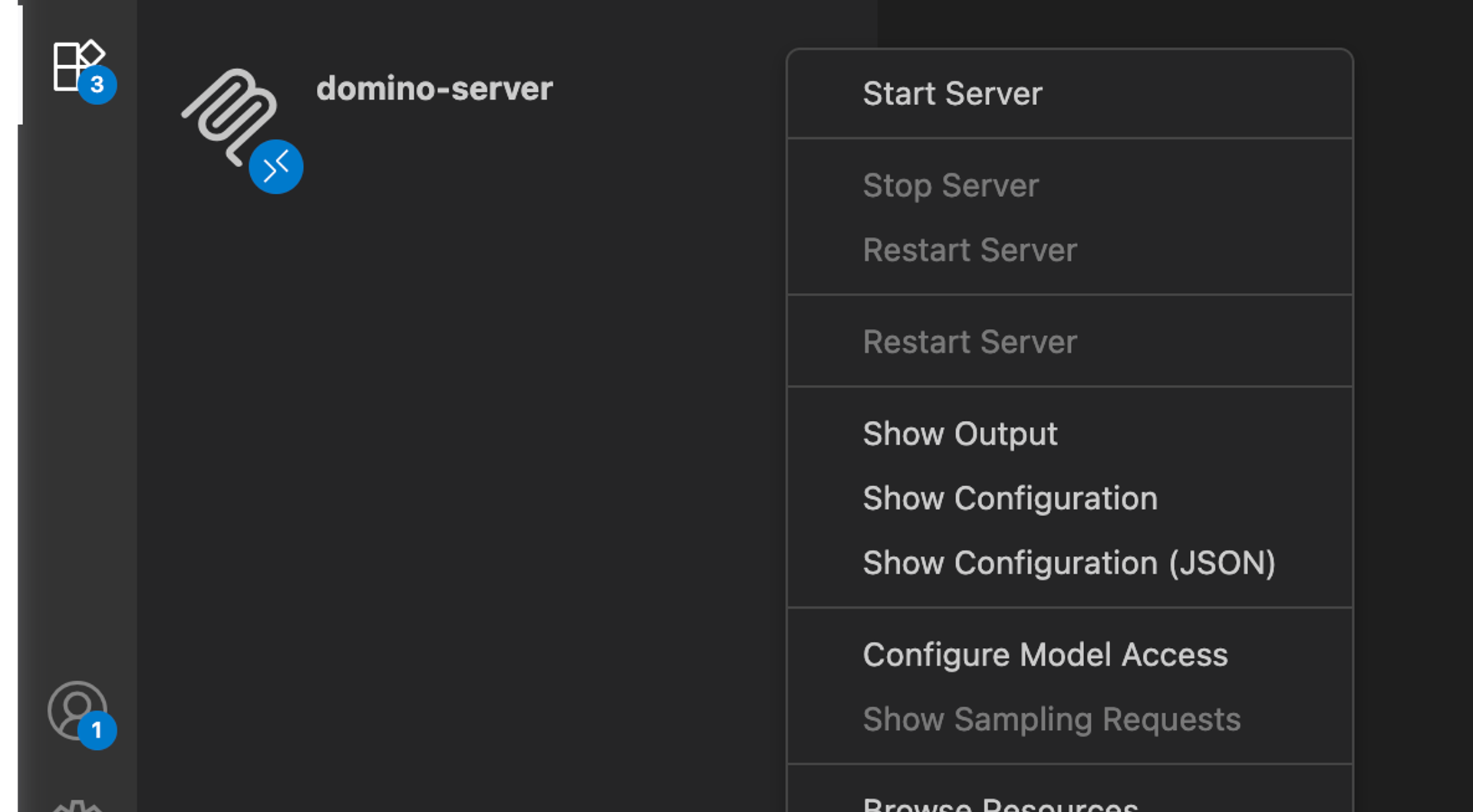Screen dimensions: 1473x812
Task: Select Restart Server below Stop Server
Action: point(1069,250)
